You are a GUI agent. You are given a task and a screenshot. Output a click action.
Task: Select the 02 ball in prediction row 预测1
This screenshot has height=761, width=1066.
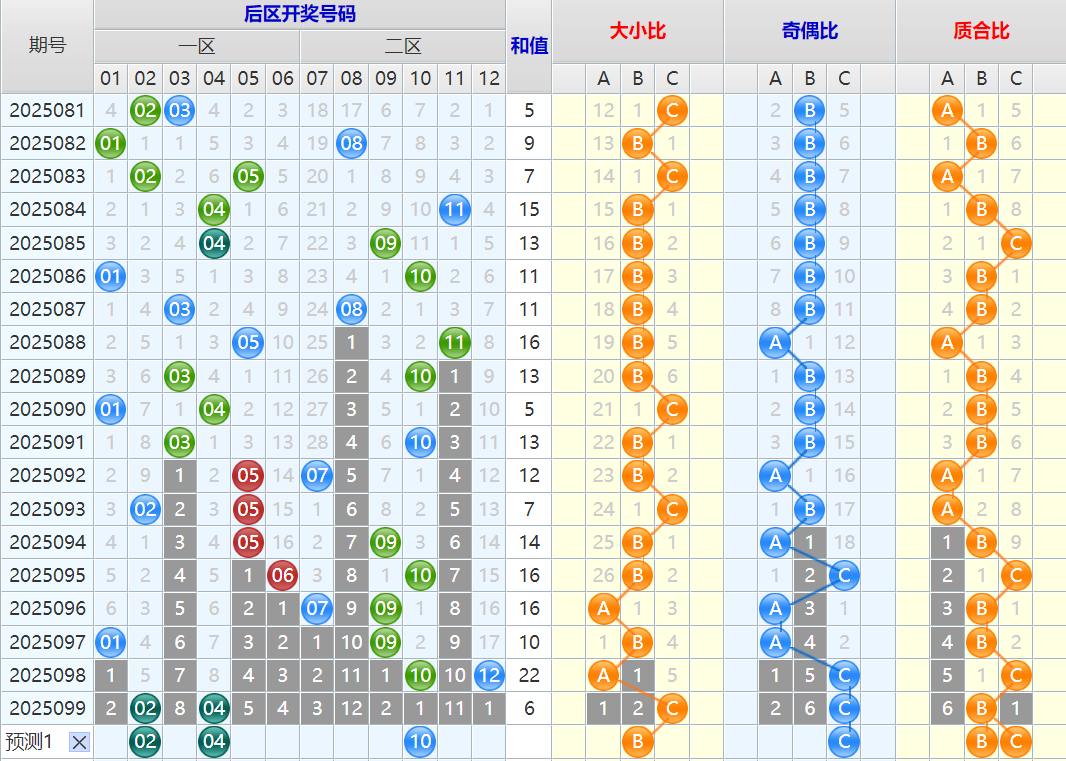145,741
